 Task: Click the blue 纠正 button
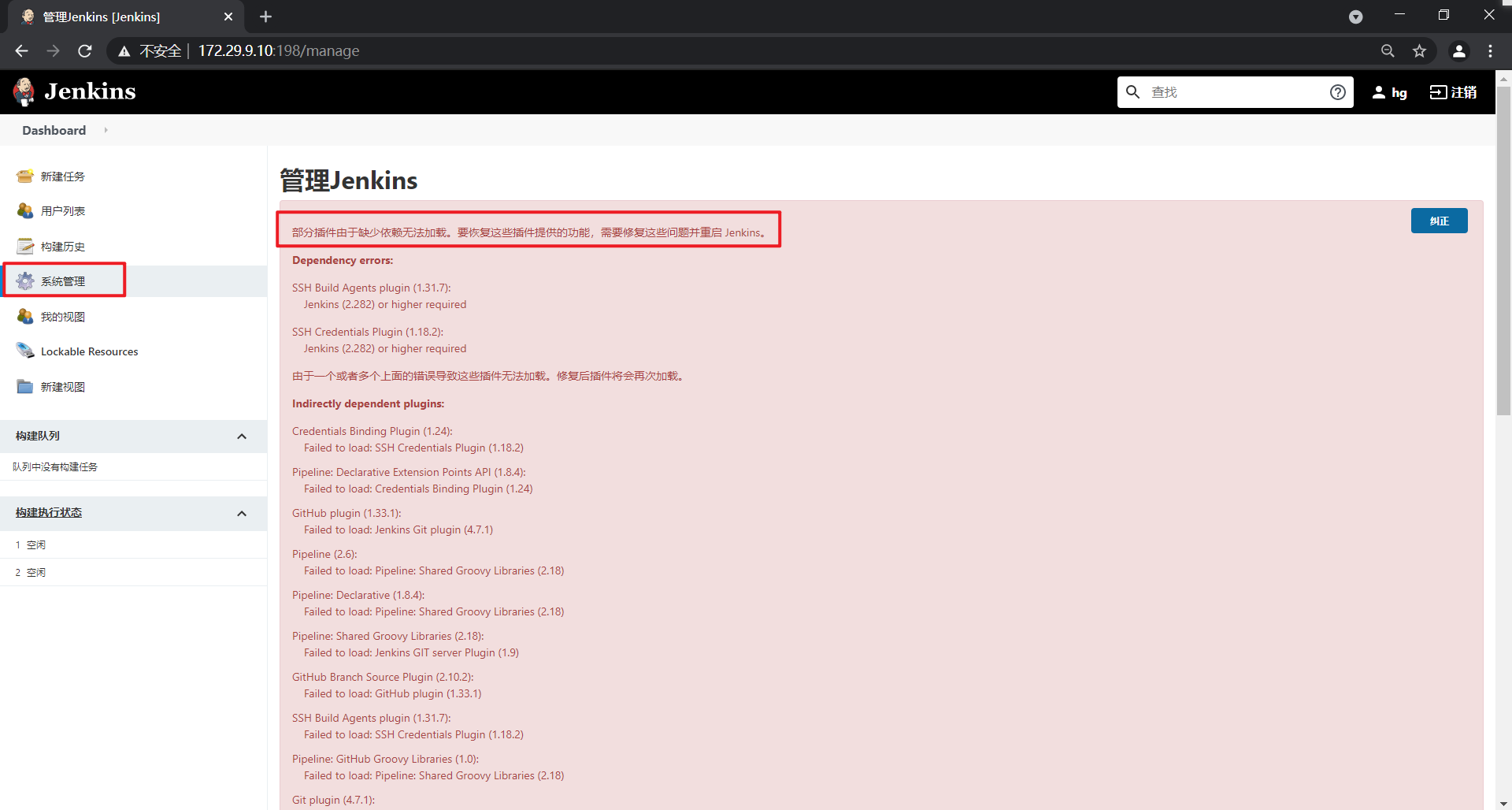click(1439, 221)
